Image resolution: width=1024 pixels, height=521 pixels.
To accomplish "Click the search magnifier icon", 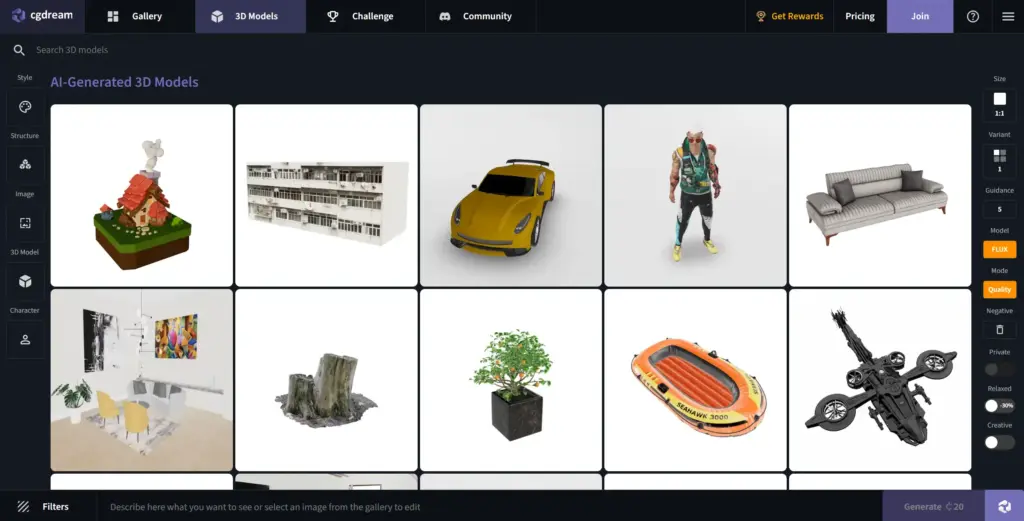I will (19, 50).
